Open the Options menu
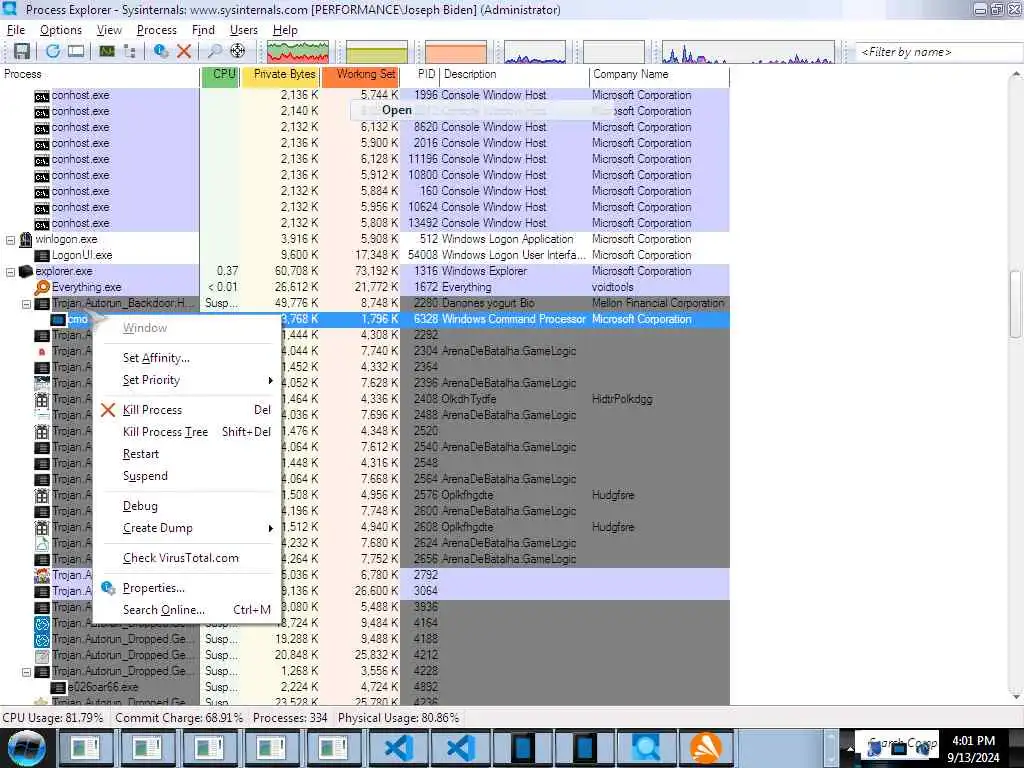The image size is (1024, 768). coord(61,30)
